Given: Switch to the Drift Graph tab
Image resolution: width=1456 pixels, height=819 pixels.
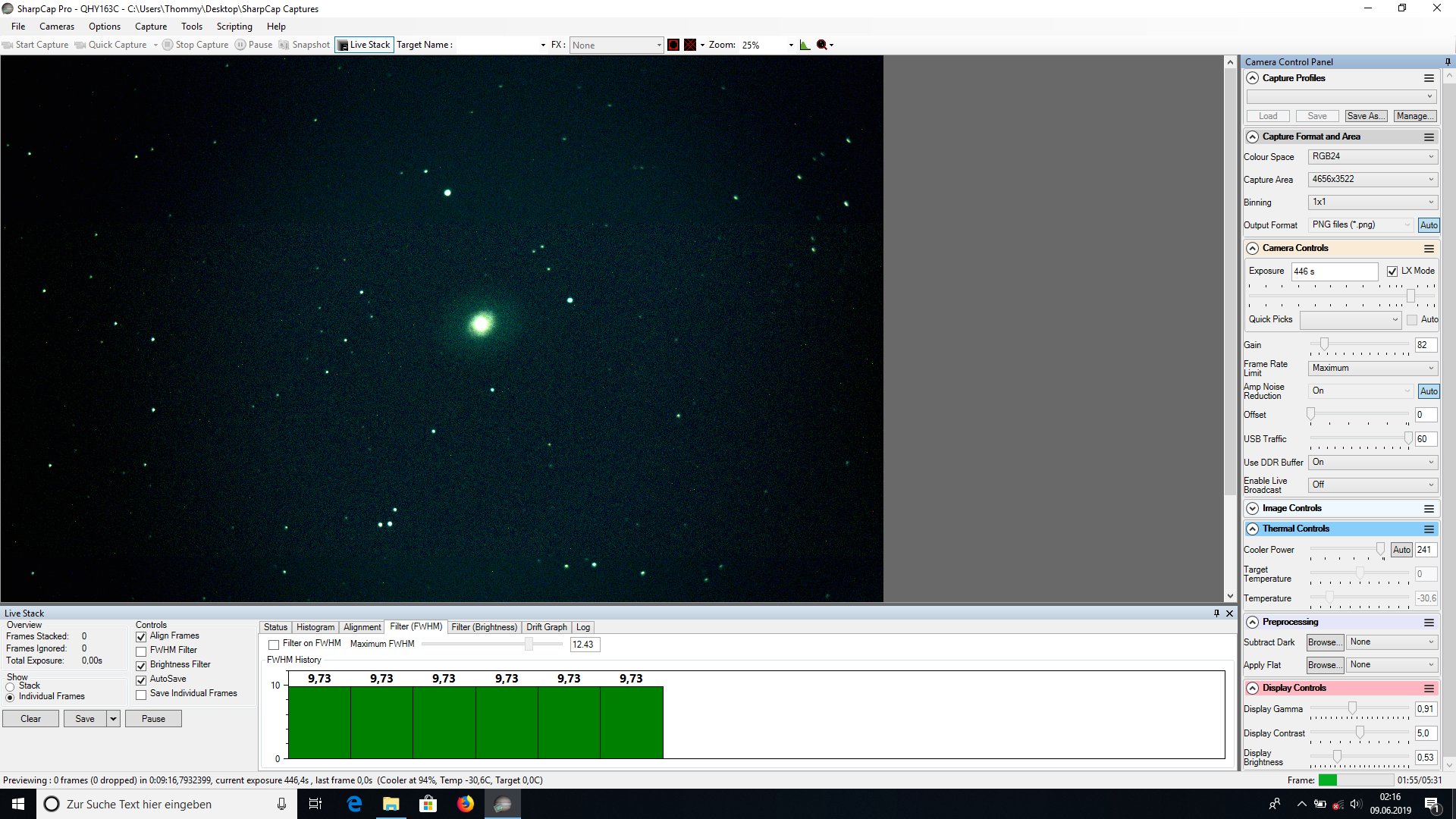Looking at the screenshot, I should [546, 627].
